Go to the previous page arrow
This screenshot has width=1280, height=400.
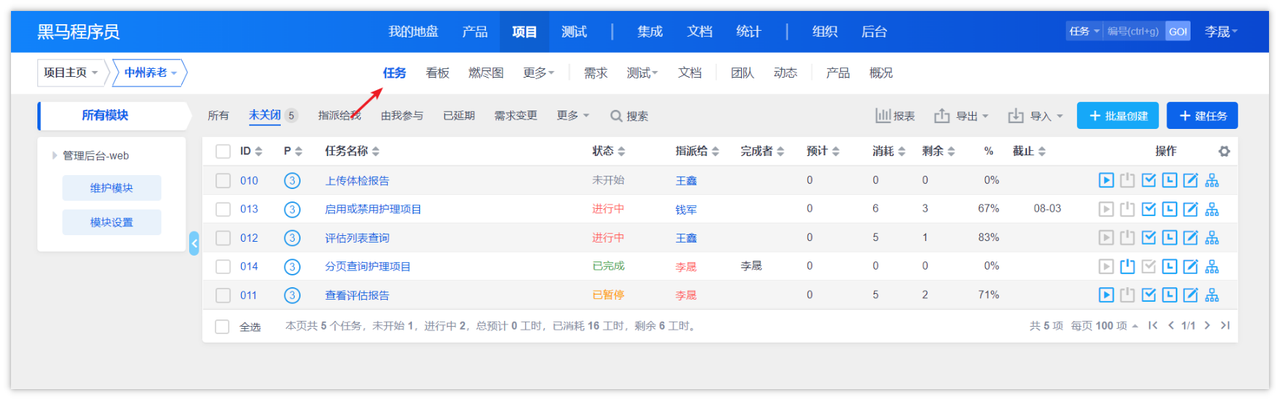tap(1171, 326)
